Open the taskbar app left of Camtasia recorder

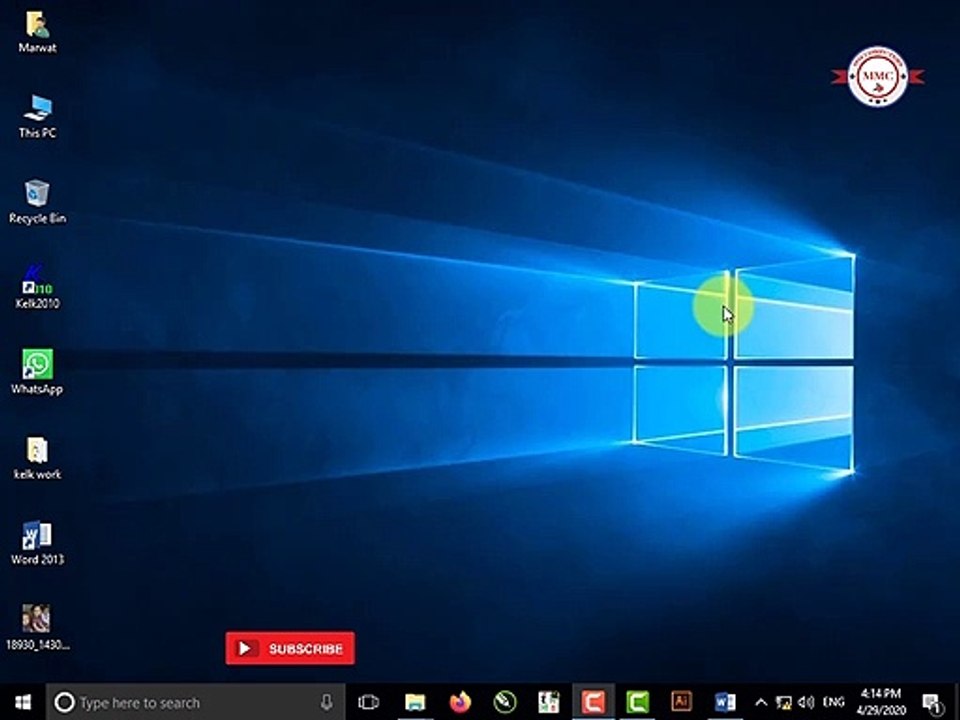pyautogui.click(x=549, y=702)
